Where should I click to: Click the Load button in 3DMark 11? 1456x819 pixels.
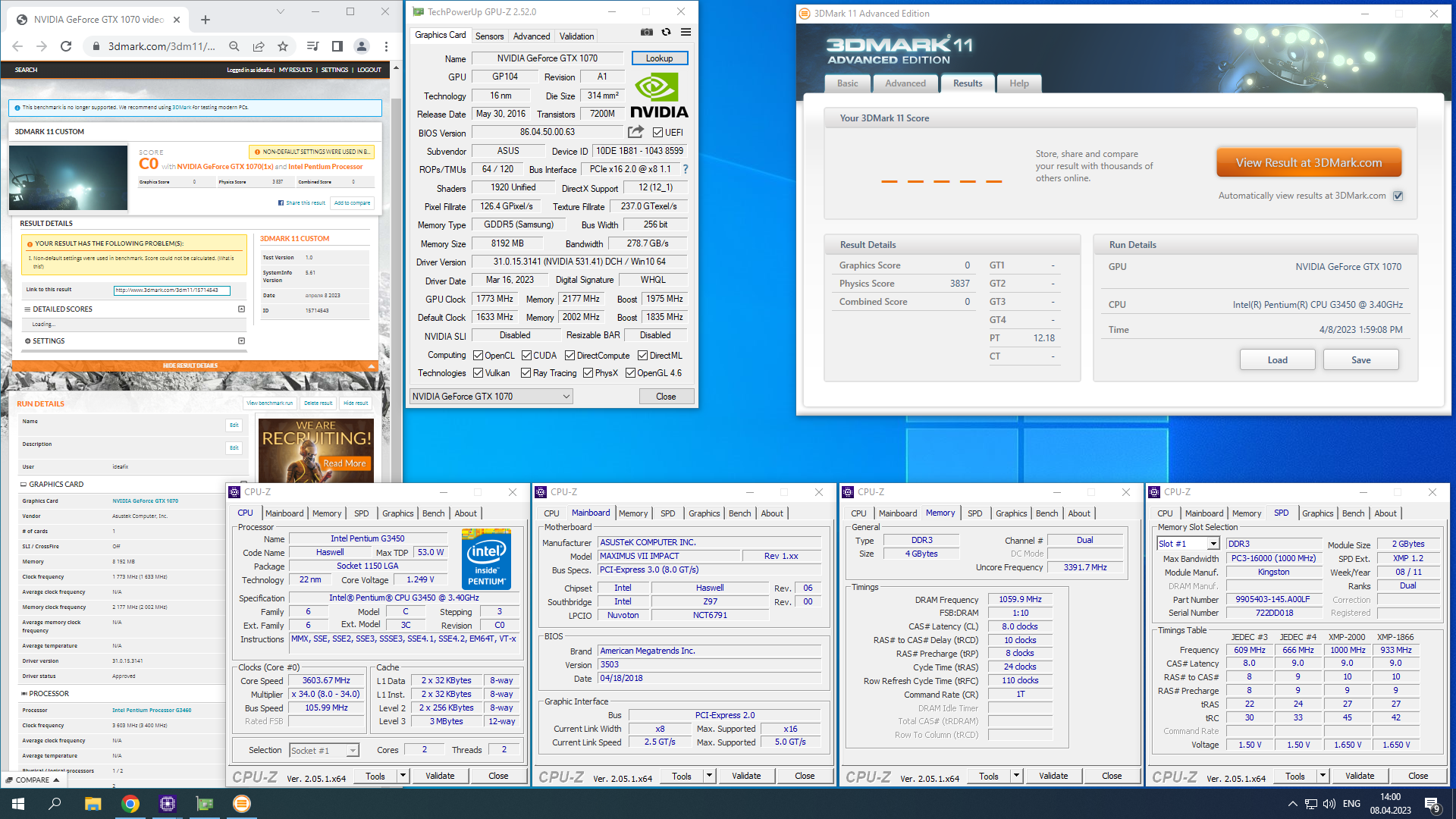[x=1277, y=360]
